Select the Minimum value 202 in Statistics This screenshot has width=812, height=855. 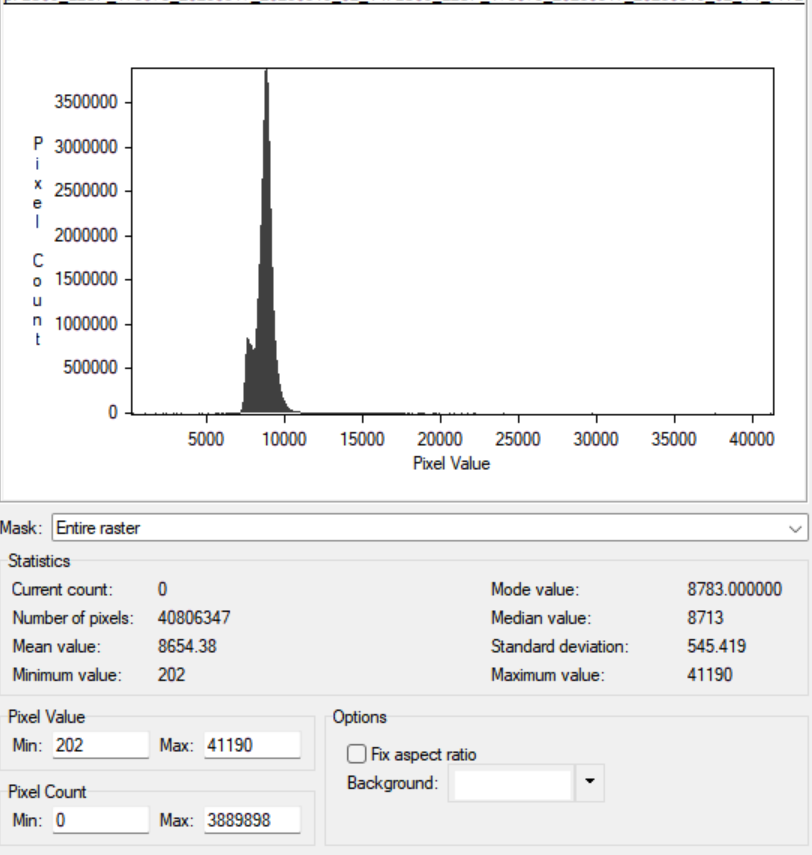(x=171, y=675)
